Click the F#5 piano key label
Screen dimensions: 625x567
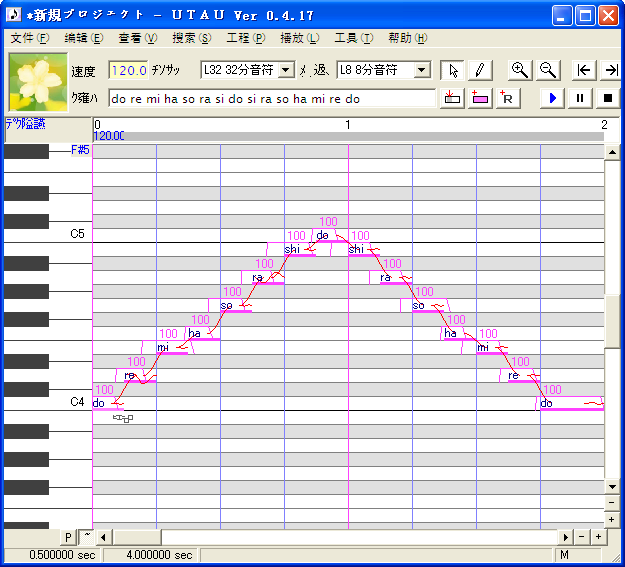click(x=80, y=150)
